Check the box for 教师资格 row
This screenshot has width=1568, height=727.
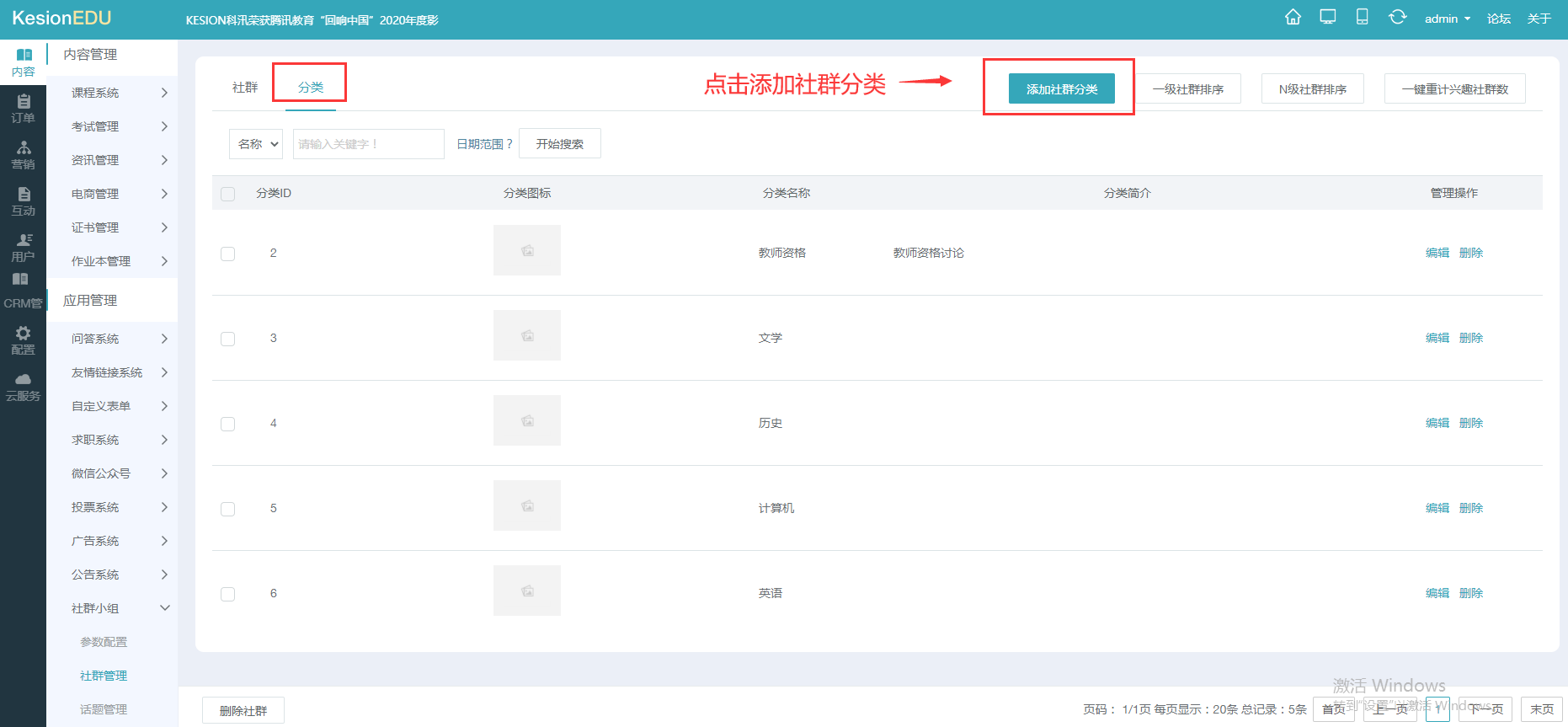point(227,254)
